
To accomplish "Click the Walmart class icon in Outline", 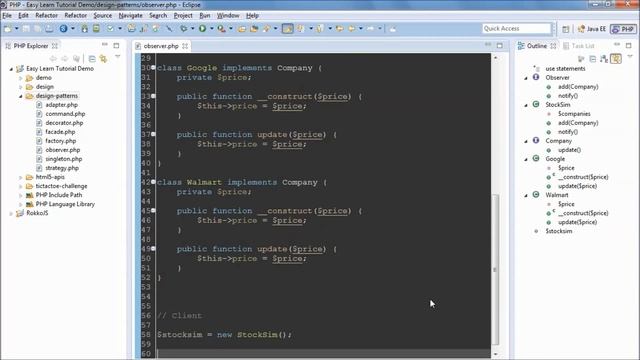I will click(536, 195).
